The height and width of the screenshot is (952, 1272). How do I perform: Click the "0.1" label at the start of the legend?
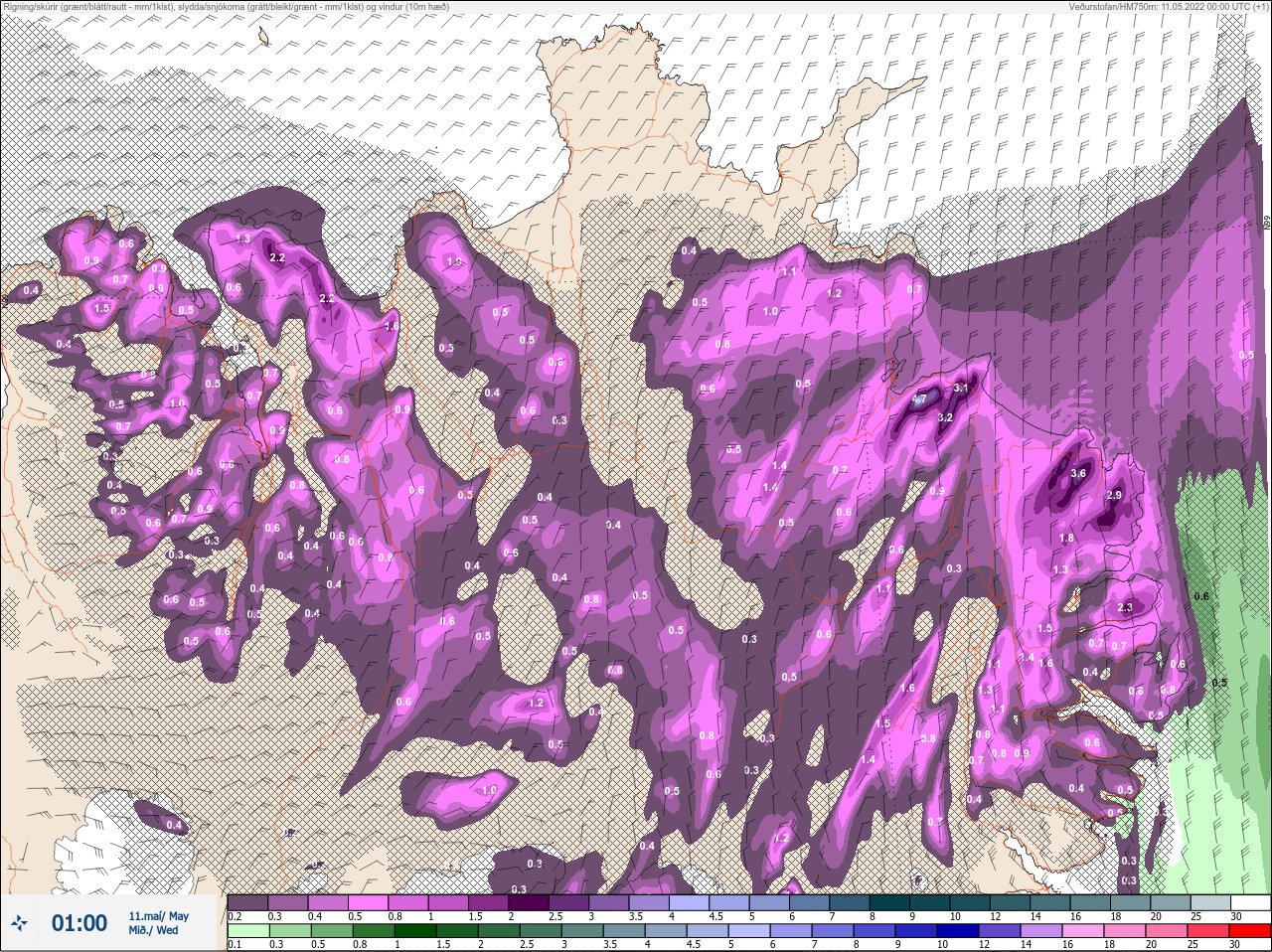(236, 945)
